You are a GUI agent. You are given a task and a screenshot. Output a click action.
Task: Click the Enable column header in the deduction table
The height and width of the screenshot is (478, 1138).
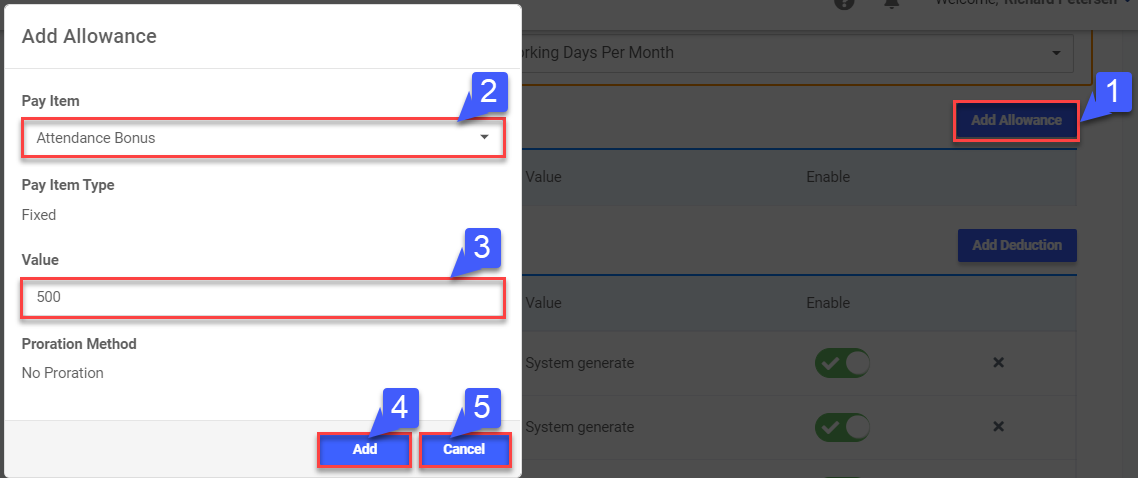828,303
